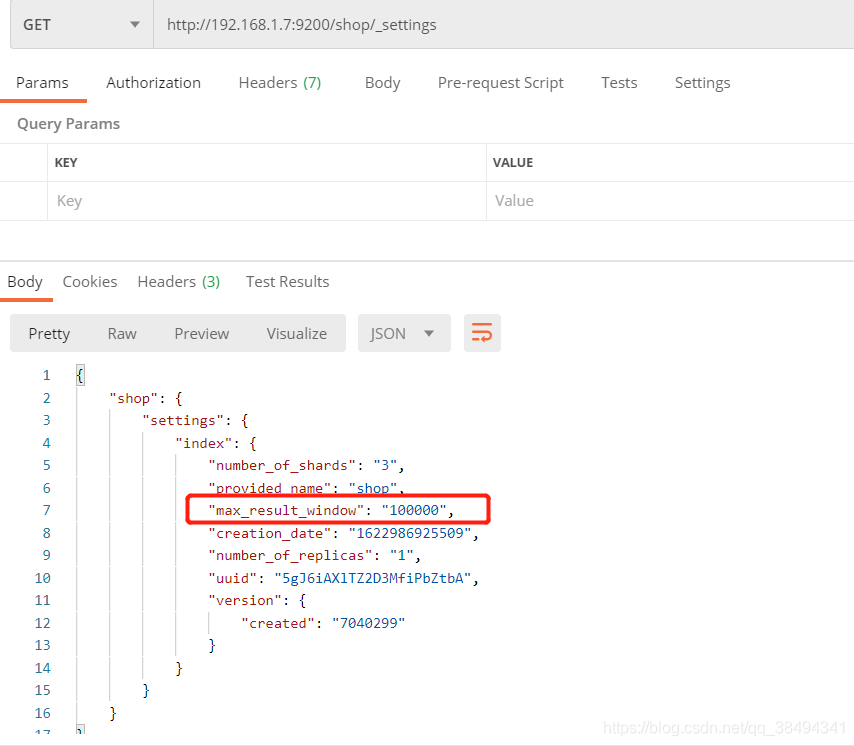The width and height of the screenshot is (854, 746).
Task: View the response Headers (3) tab
Action: pyautogui.click(x=178, y=282)
